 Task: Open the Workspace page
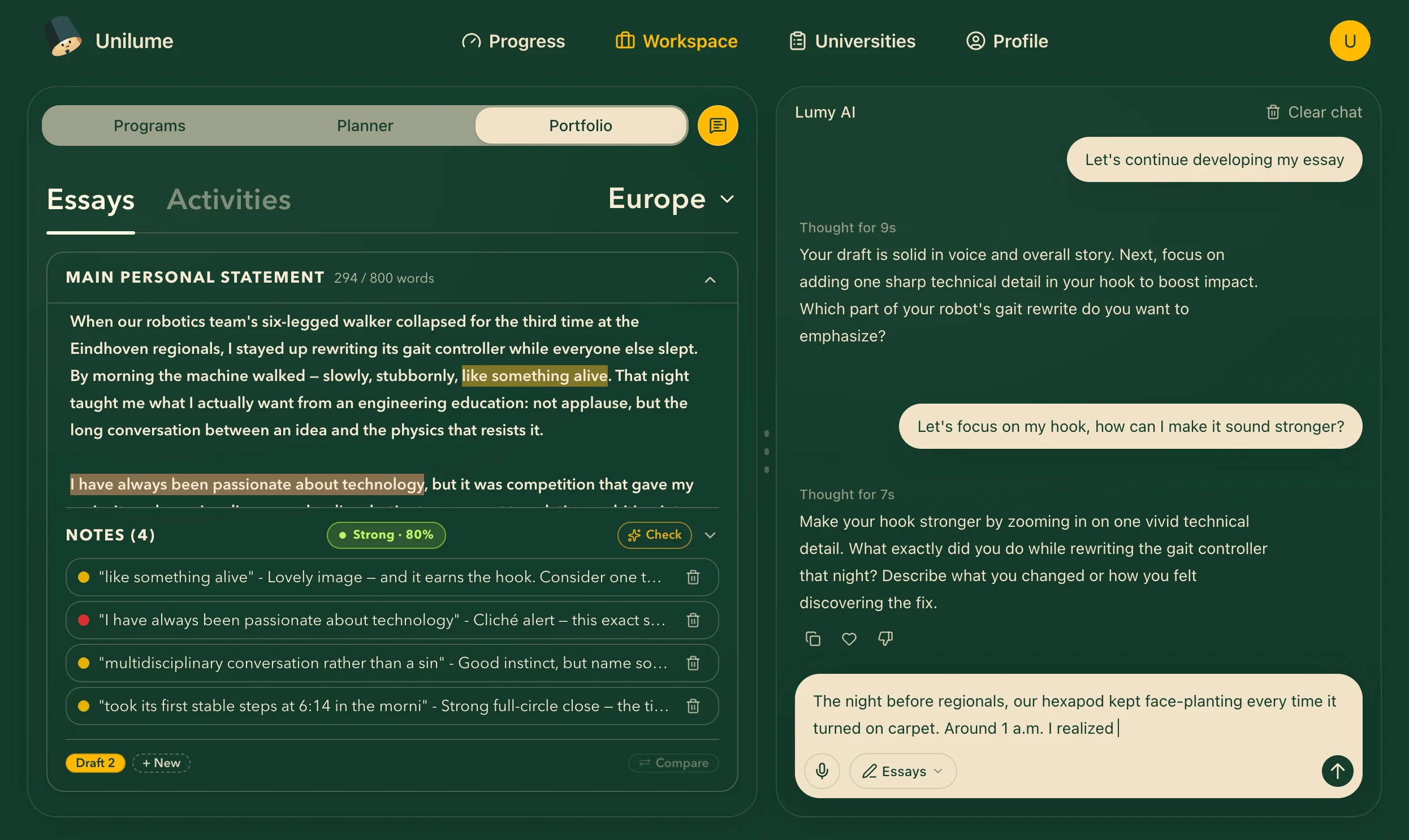[676, 41]
